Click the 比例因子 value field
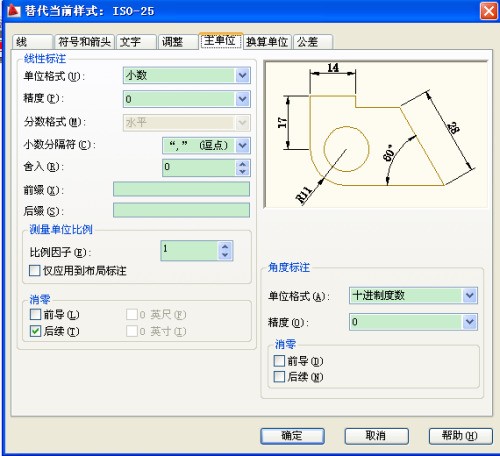Viewport: 500px width, 456px height. 189,251
